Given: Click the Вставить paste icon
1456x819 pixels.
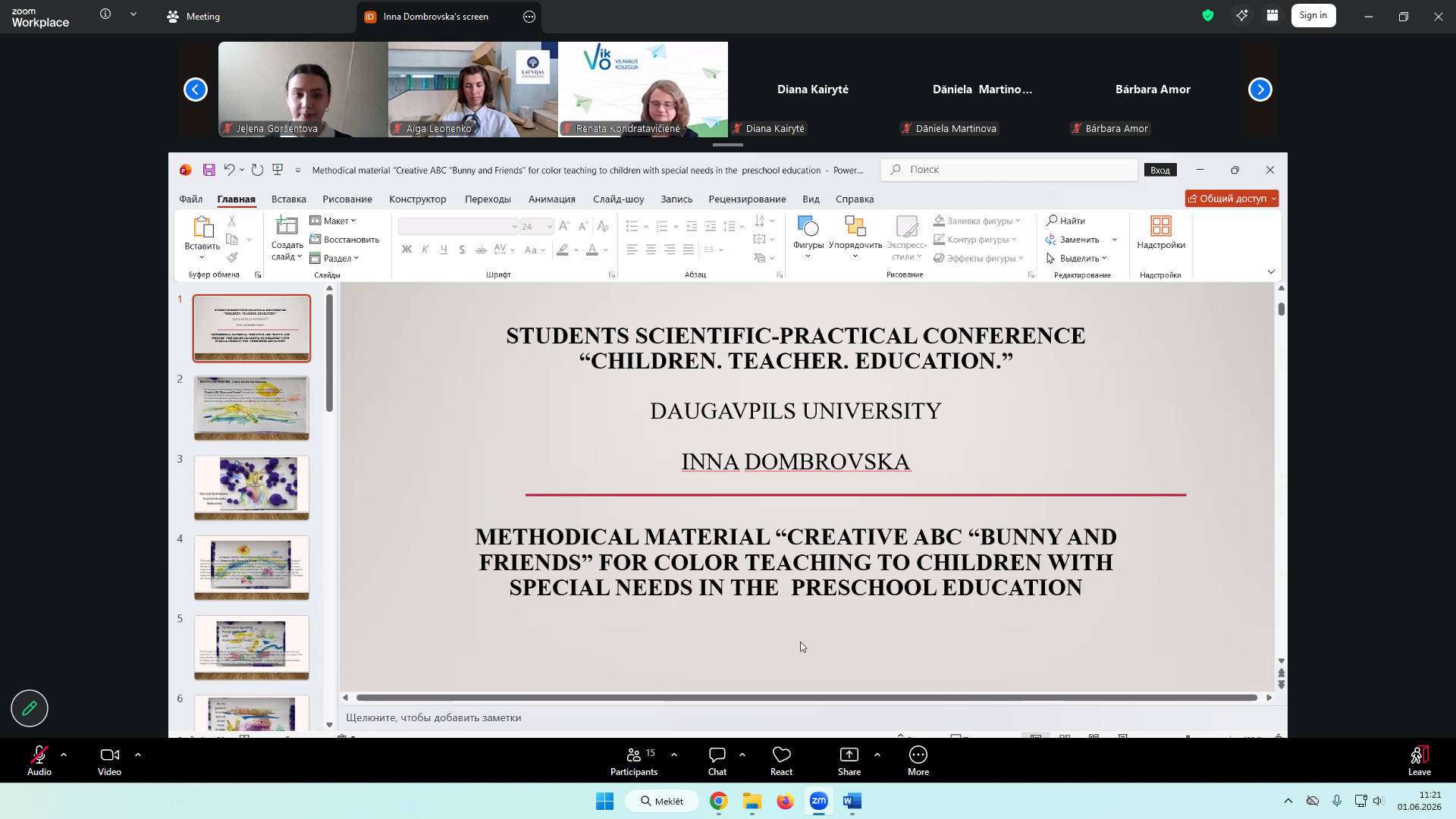Looking at the screenshot, I should pyautogui.click(x=202, y=227).
